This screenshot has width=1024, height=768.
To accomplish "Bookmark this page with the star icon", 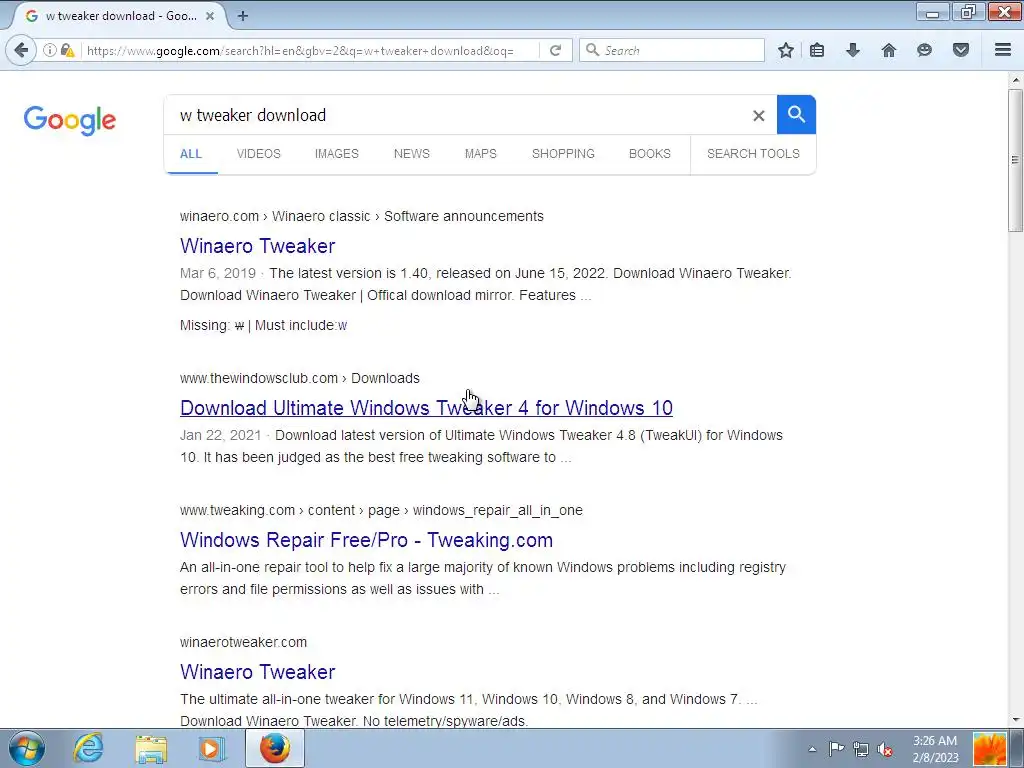I will [786, 50].
